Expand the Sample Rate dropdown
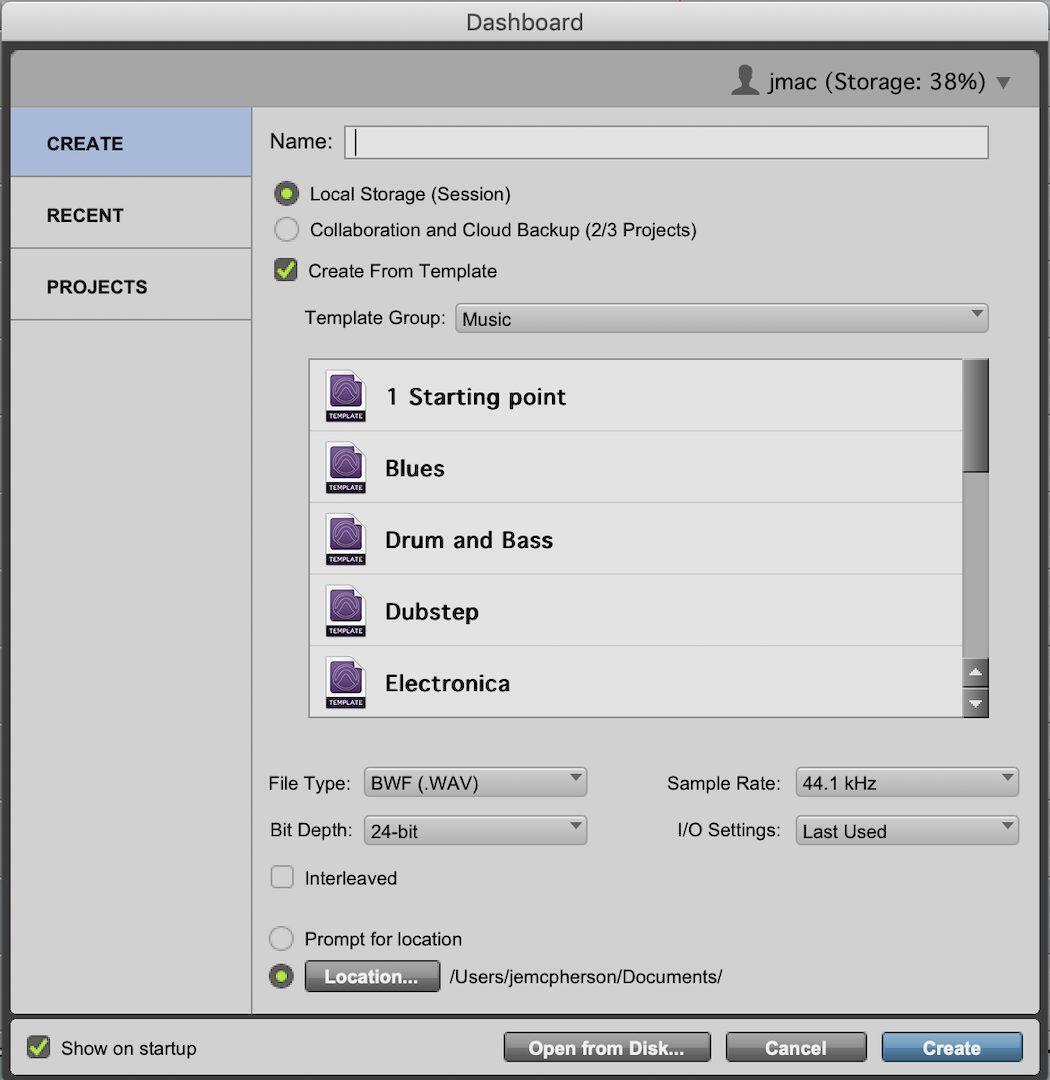Screen dimensions: 1050x1080 pos(906,783)
